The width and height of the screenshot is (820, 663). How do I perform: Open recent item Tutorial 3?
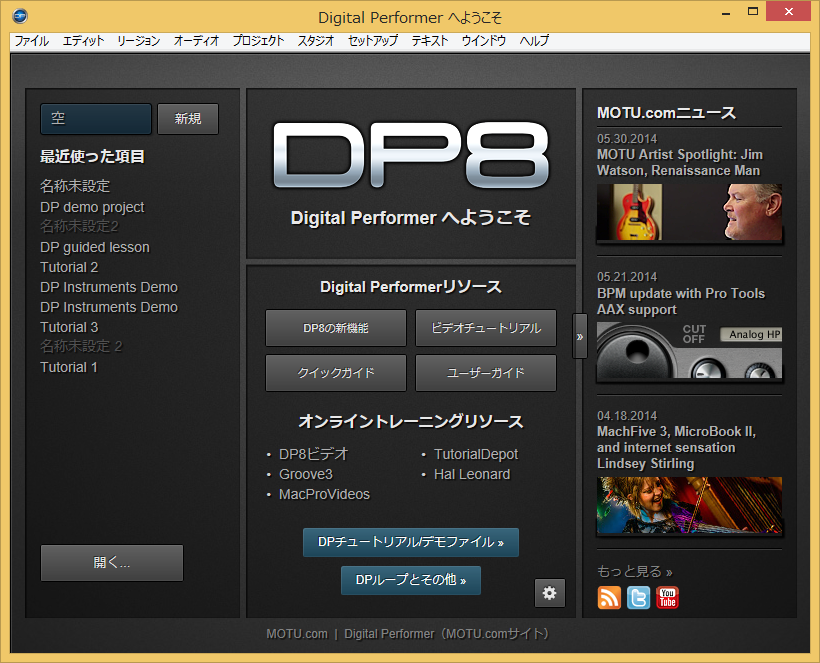click(x=69, y=327)
